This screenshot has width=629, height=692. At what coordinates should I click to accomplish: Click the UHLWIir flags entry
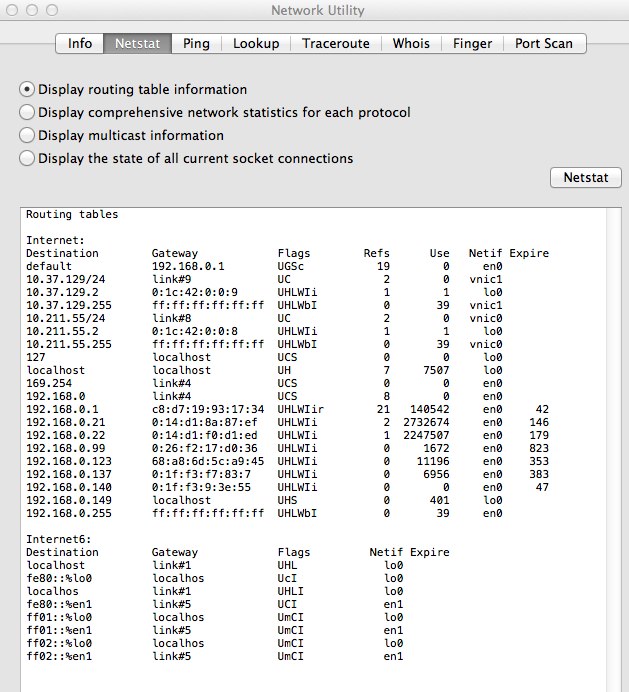click(x=300, y=410)
